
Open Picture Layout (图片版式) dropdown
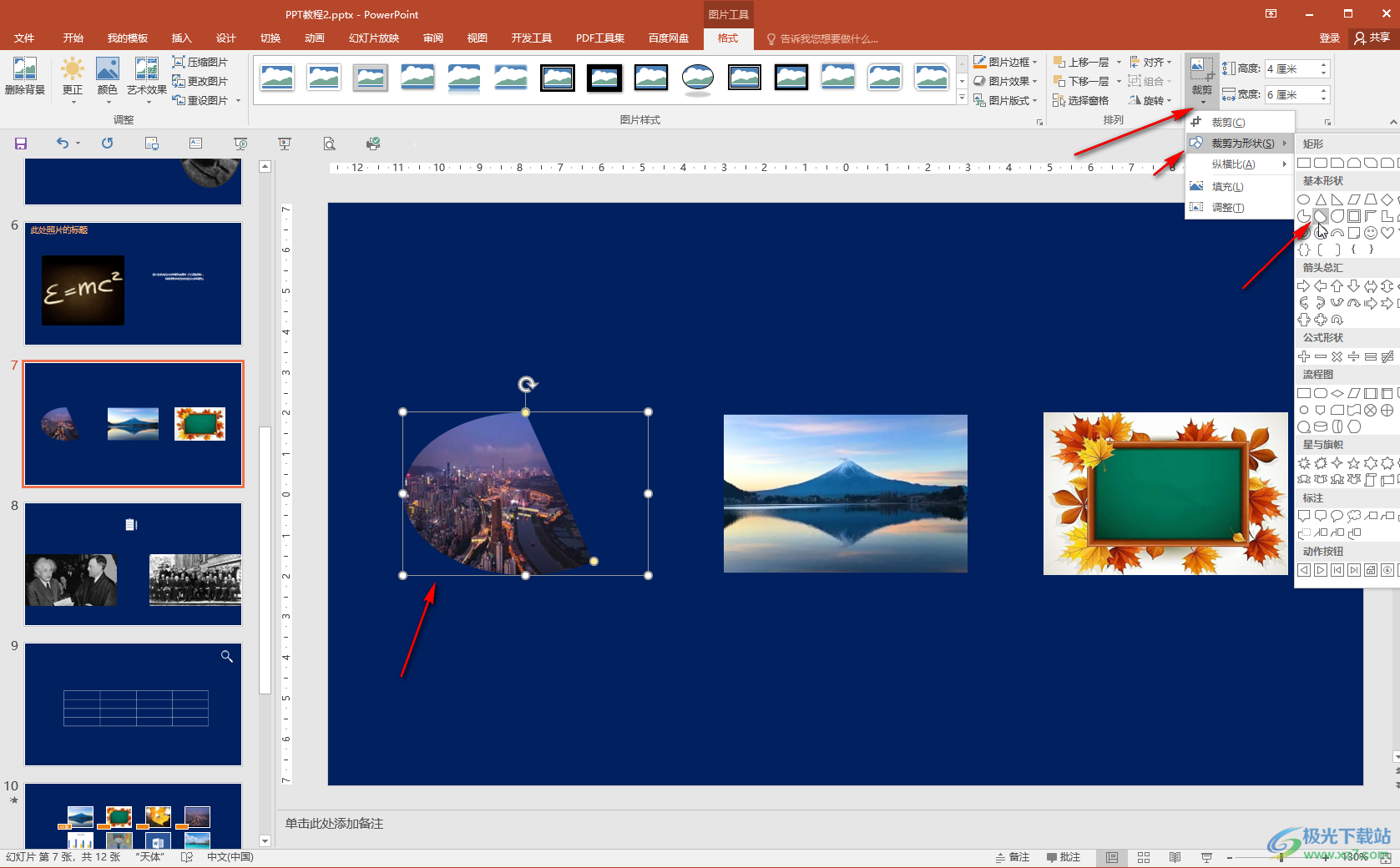(x=1005, y=101)
